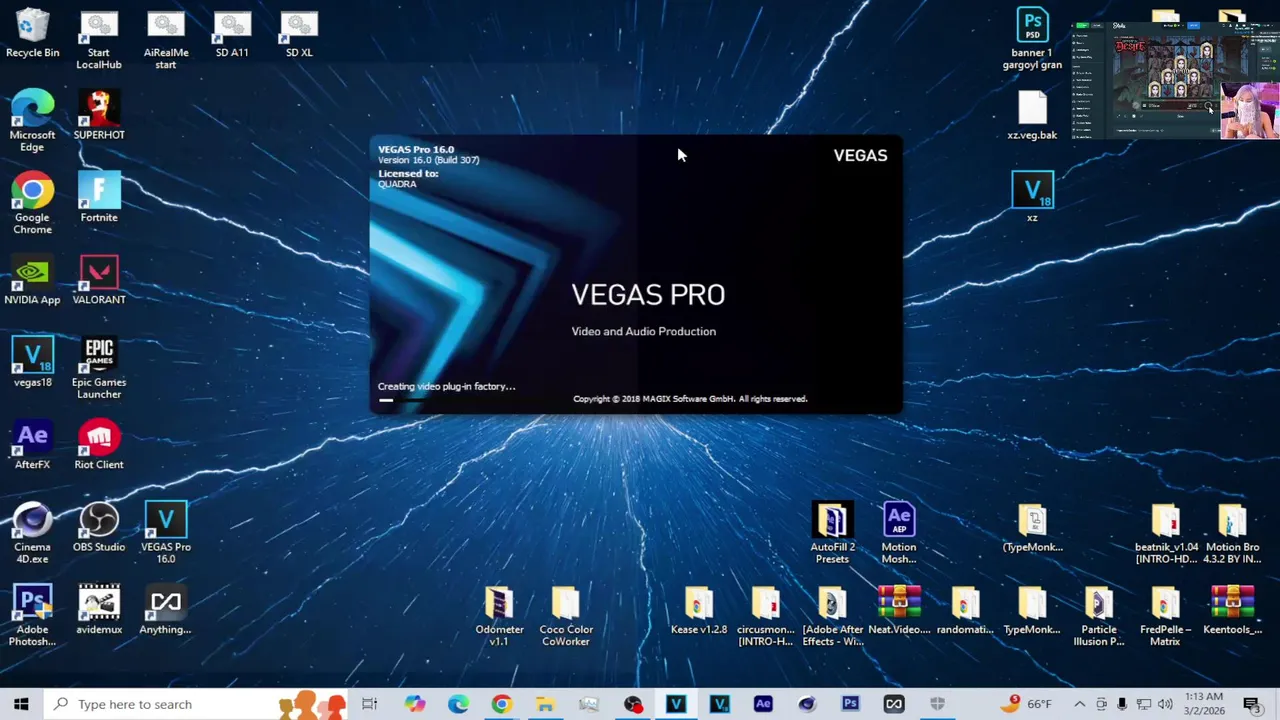Select the vegas18 desktop shortcut

(32, 362)
